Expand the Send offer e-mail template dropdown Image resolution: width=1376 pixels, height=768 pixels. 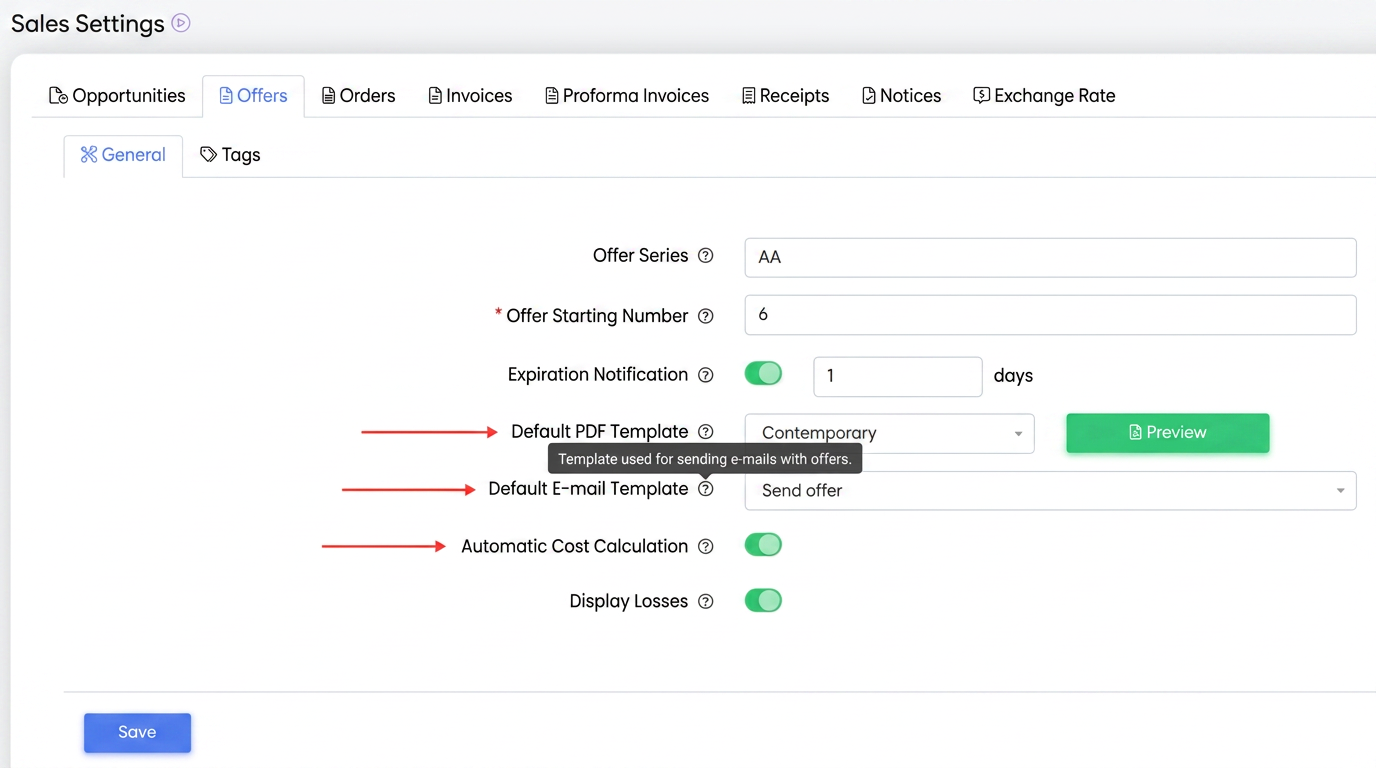[x=1050, y=491]
